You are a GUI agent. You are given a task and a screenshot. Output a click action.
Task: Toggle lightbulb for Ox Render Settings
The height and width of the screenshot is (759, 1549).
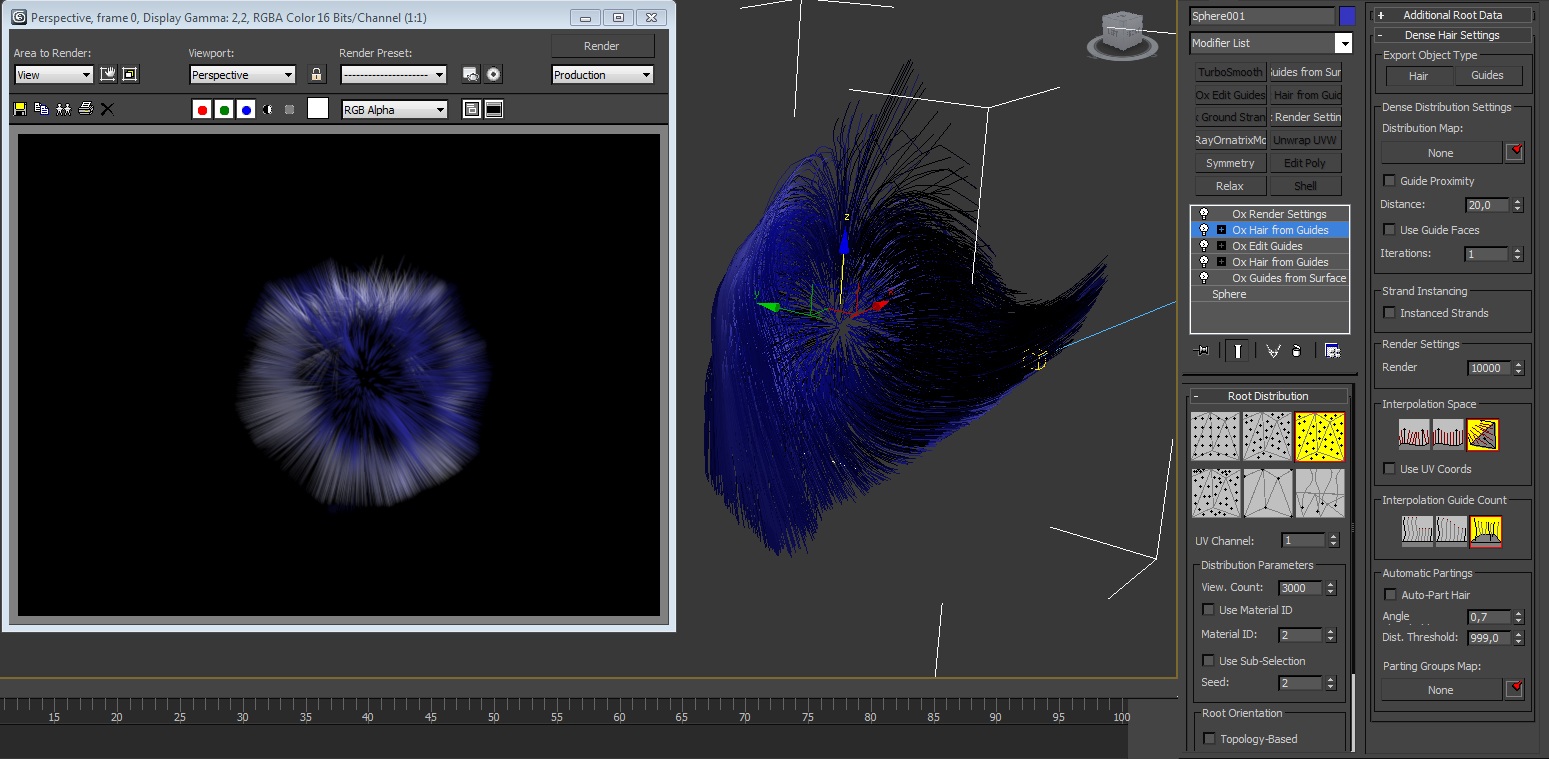[1203, 214]
